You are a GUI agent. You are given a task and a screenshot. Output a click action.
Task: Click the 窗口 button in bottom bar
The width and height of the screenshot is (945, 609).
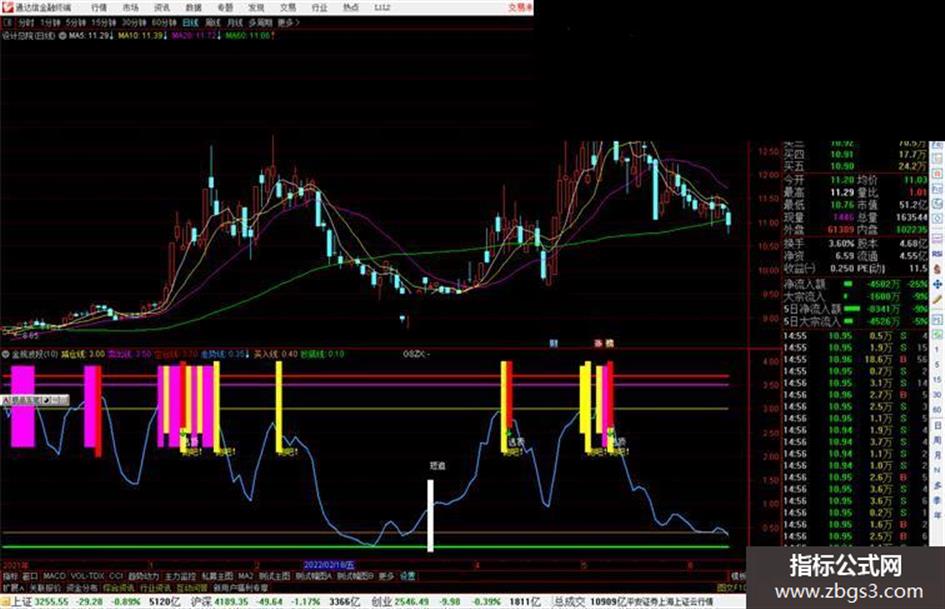(30, 576)
